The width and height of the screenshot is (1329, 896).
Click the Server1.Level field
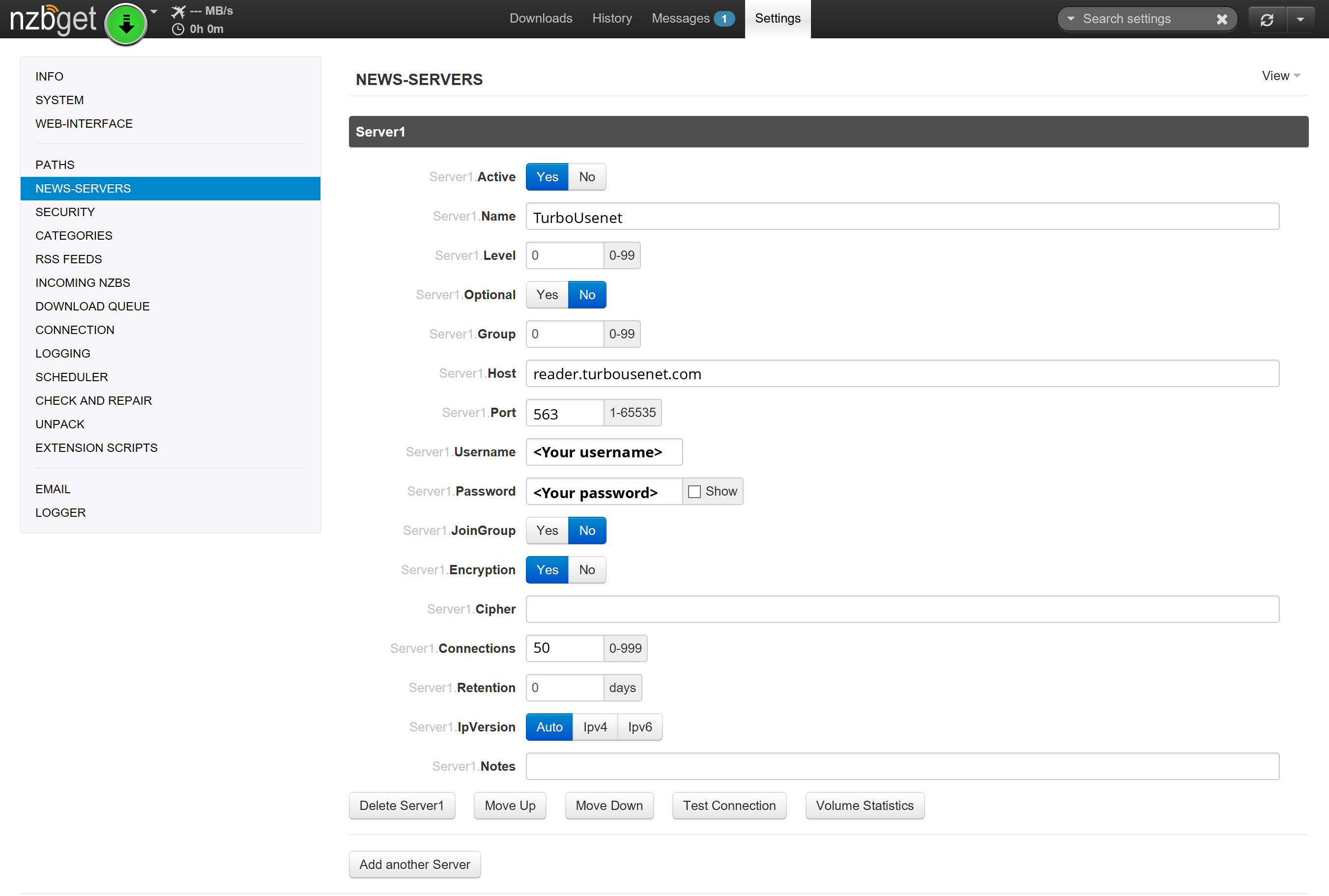[x=565, y=255]
